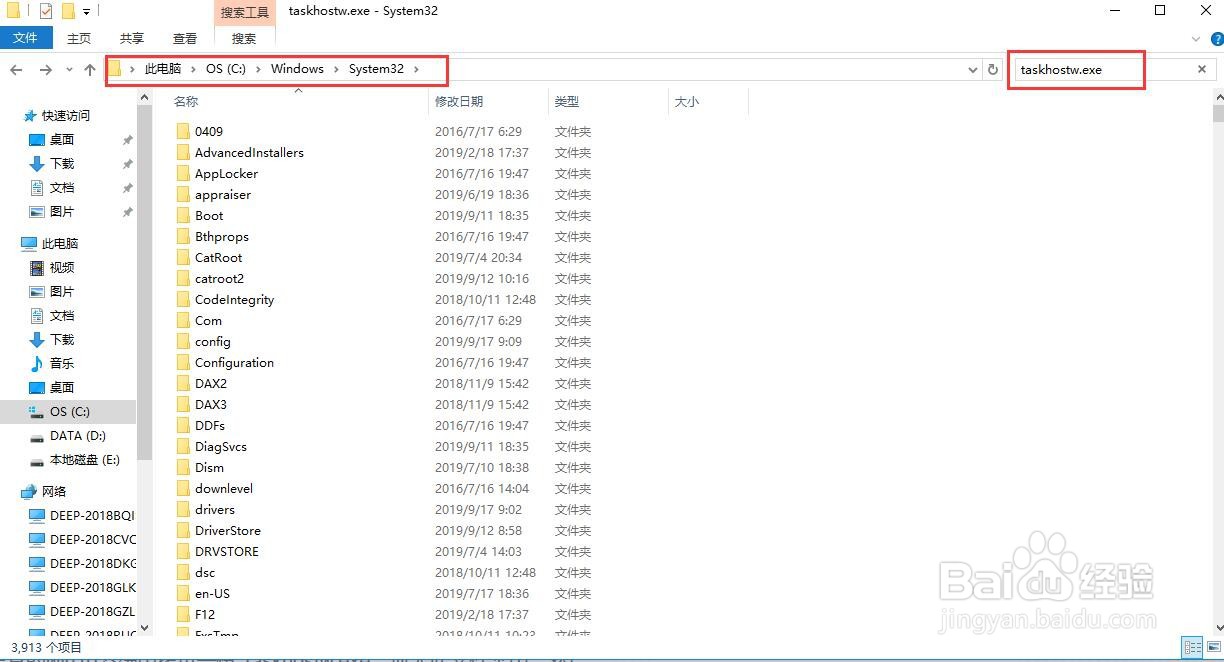Click the up-one-level arrow icon
Viewport: 1224px width, 662px height.
(89, 70)
